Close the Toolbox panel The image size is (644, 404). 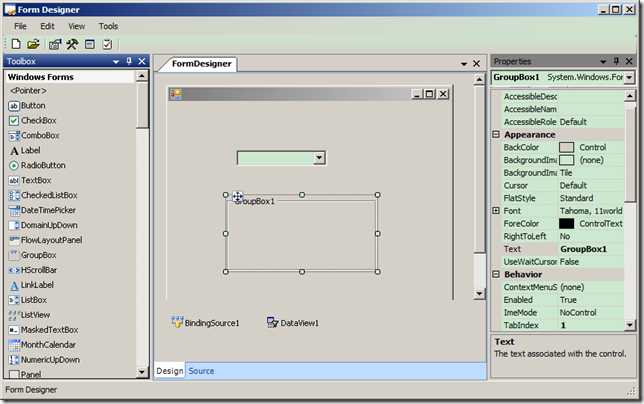(142, 61)
